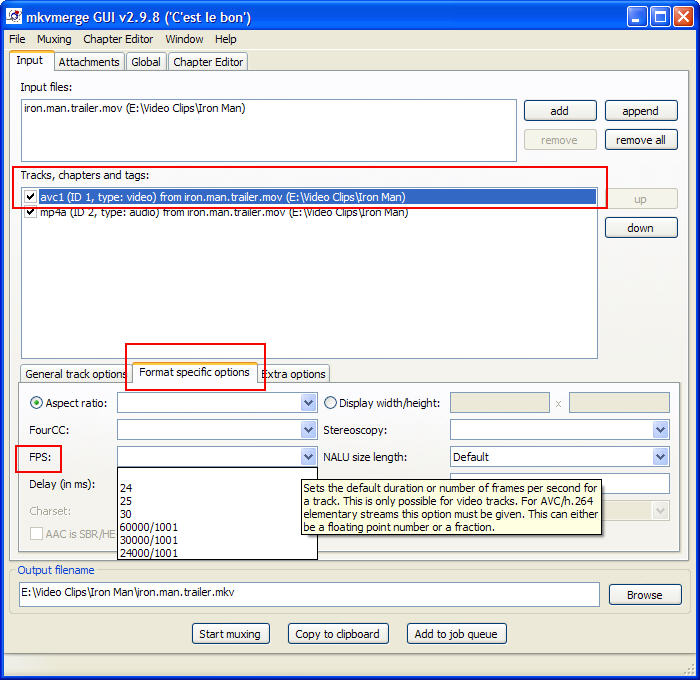Click the Browse button
The image size is (700, 680).
pos(645,595)
